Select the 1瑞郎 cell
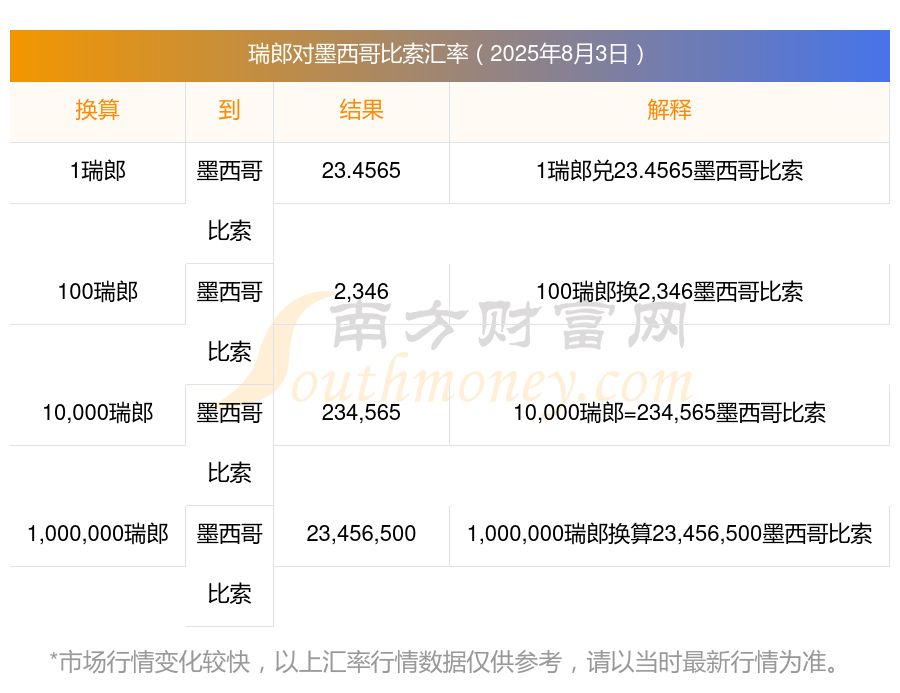The image size is (900, 693). point(98,171)
